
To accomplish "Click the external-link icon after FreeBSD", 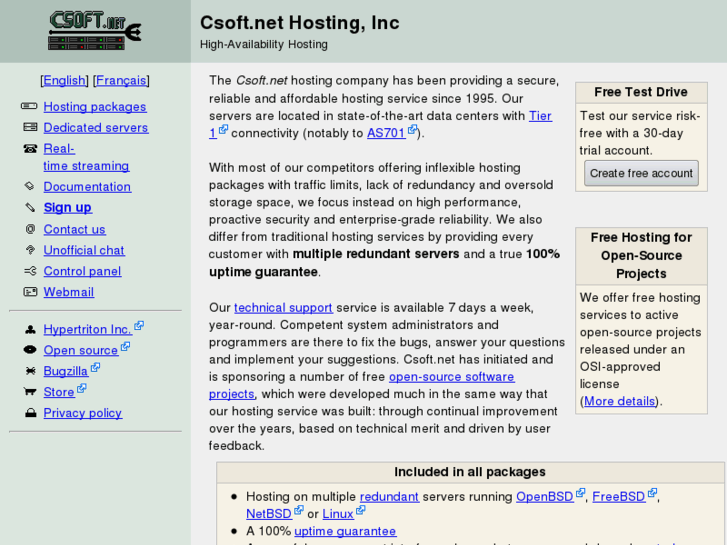I will [652, 493].
